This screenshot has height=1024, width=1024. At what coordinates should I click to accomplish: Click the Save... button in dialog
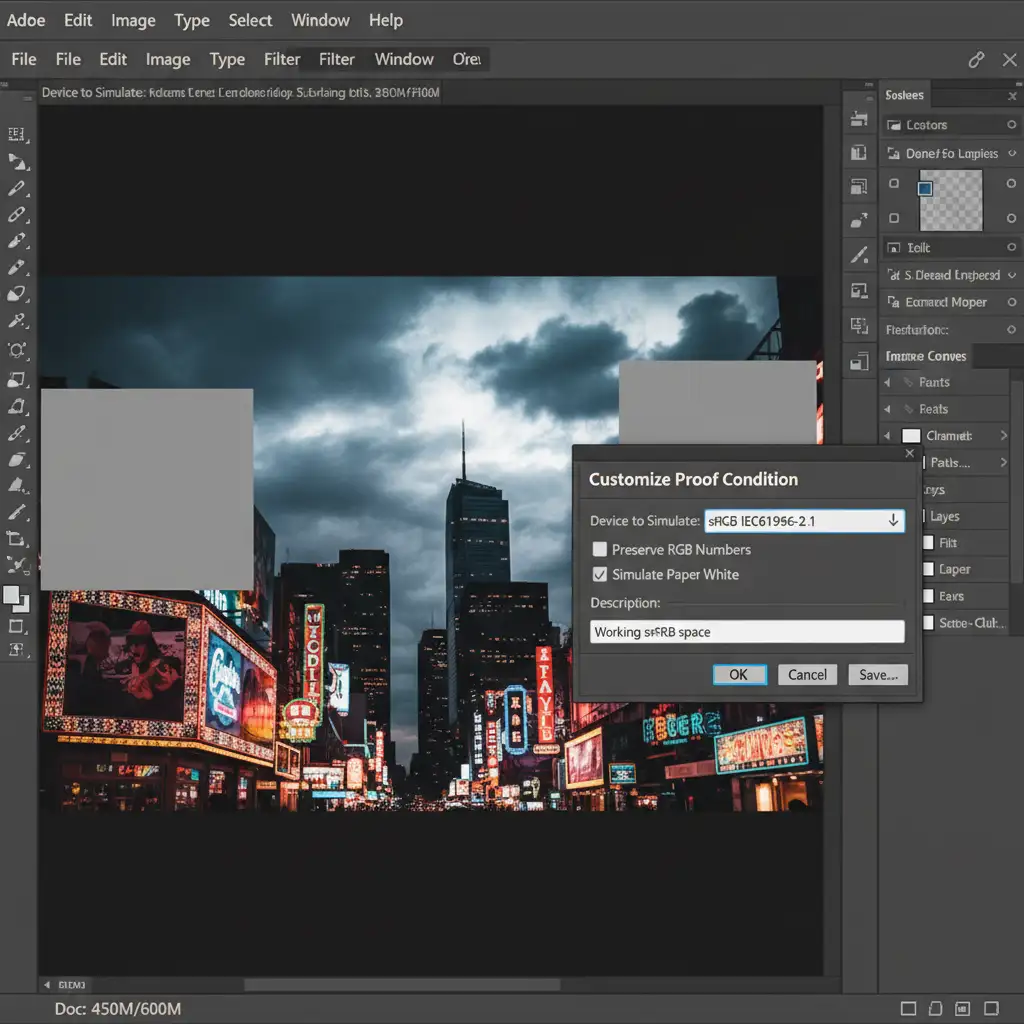click(877, 674)
